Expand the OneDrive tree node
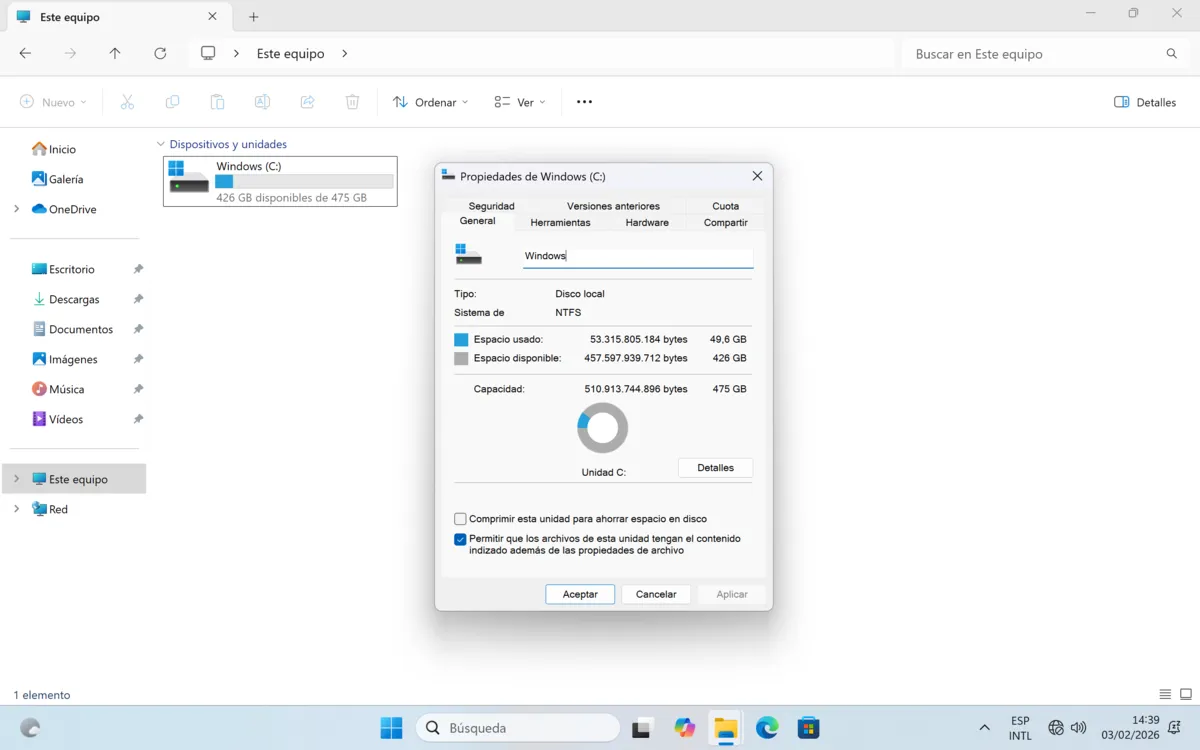1200x750 pixels. [x=16, y=209]
